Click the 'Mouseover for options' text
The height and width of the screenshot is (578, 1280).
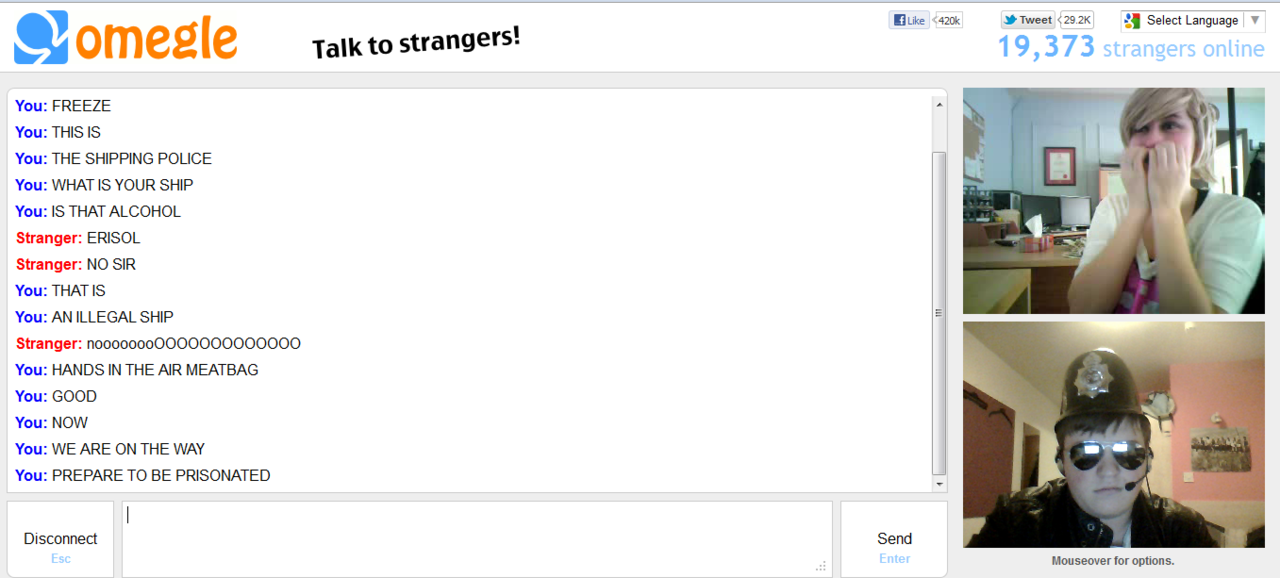tap(1113, 561)
